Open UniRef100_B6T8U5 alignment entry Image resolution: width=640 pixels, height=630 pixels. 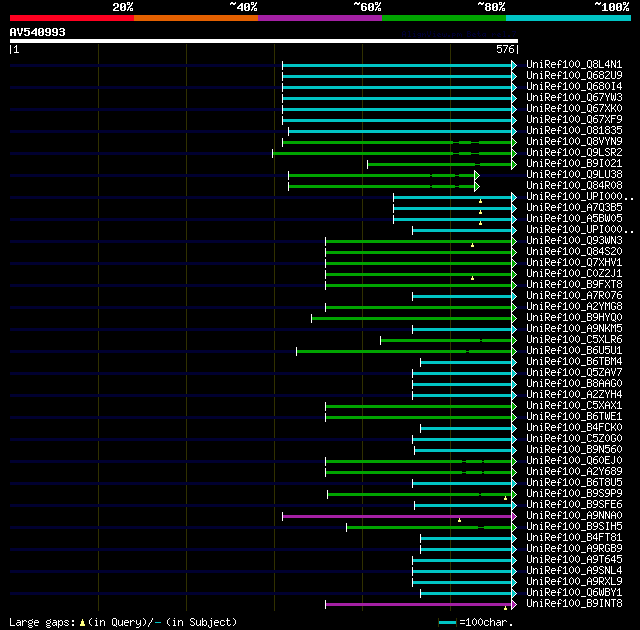[x=574, y=483]
